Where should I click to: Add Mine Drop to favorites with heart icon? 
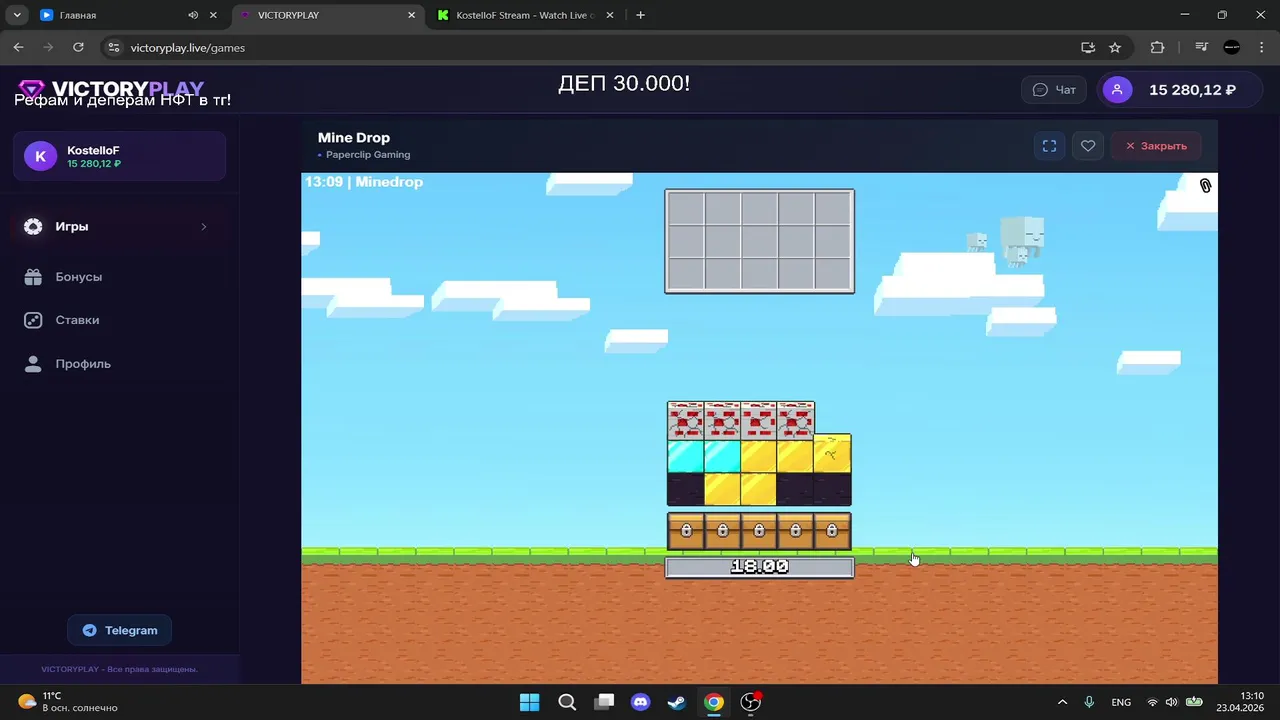coord(1088,146)
